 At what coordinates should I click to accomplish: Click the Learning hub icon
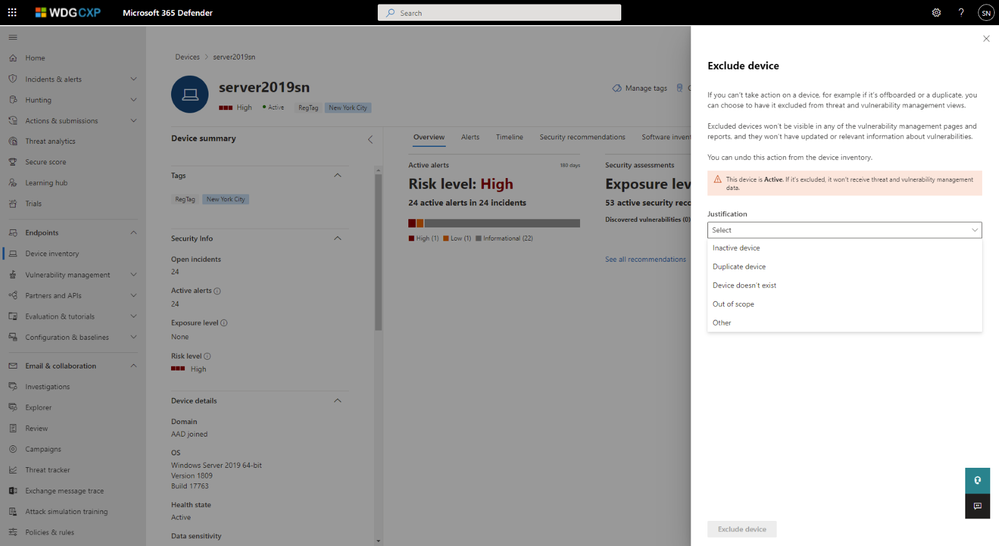tap(13, 183)
